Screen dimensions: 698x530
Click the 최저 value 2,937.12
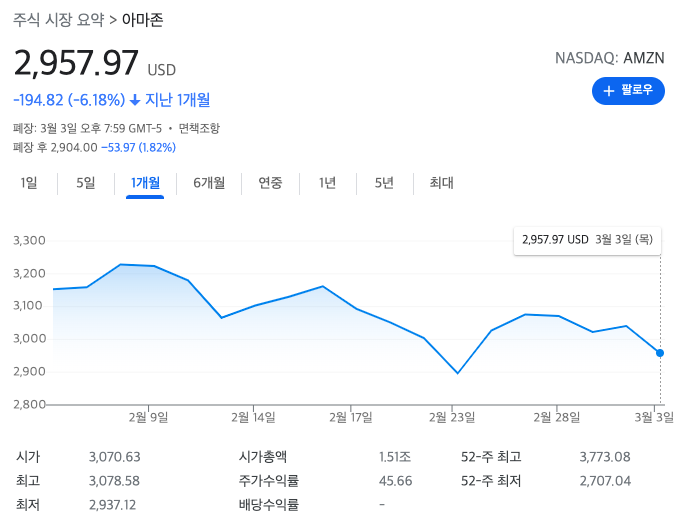(113, 505)
